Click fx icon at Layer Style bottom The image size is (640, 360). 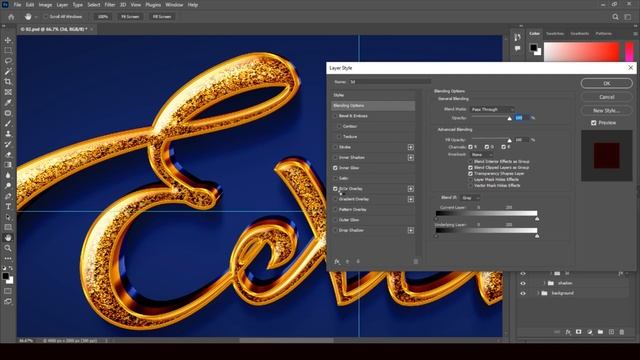coord(337,262)
